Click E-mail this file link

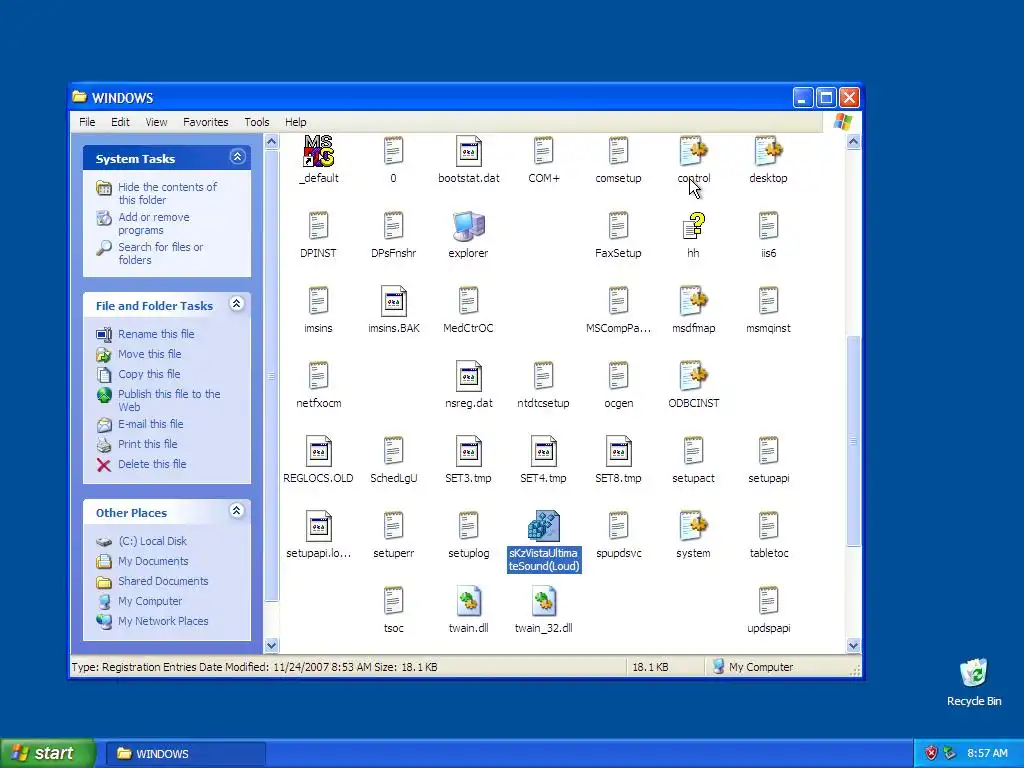[150, 424]
